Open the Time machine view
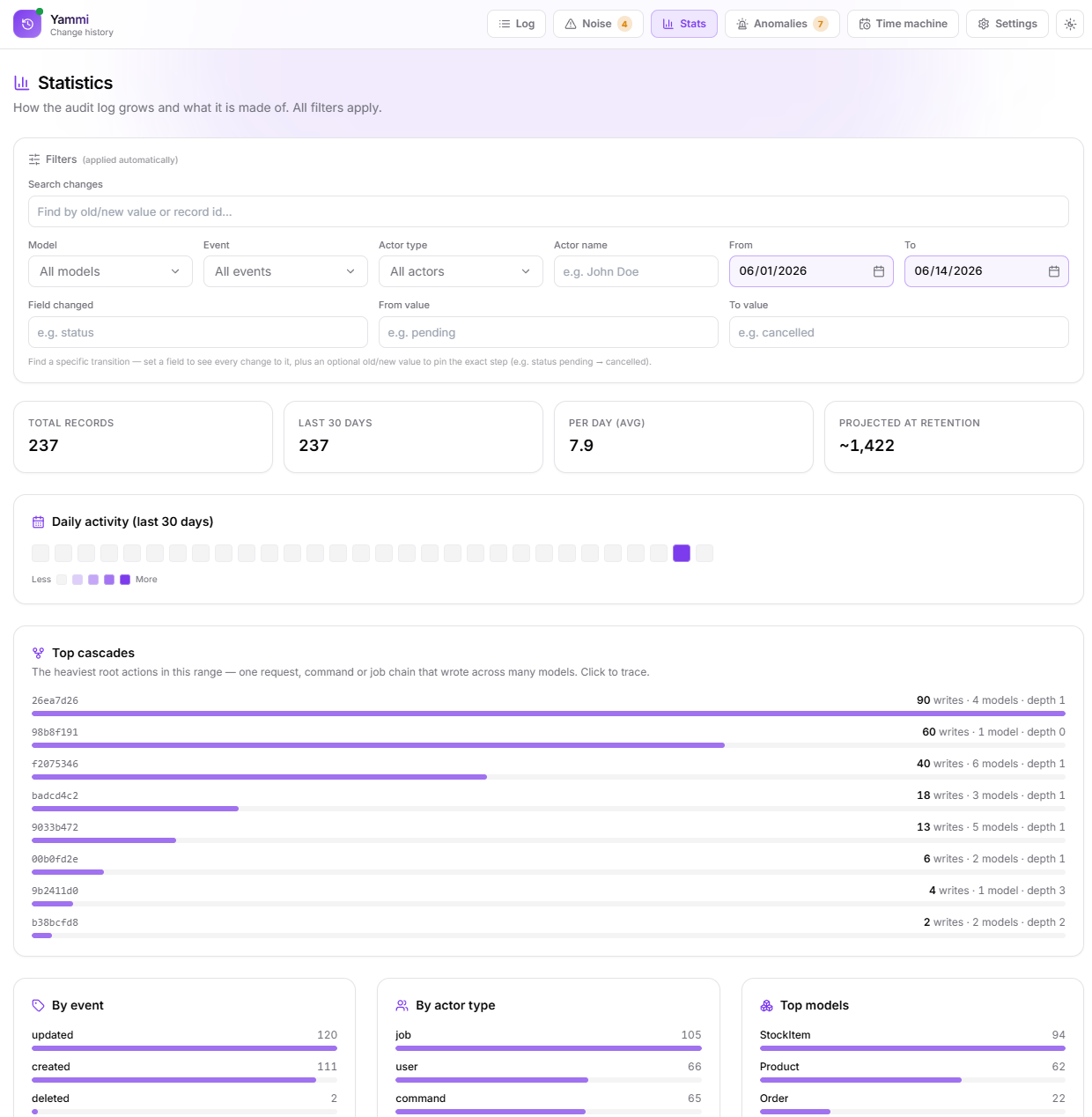The image size is (1092, 1117). point(903,24)
